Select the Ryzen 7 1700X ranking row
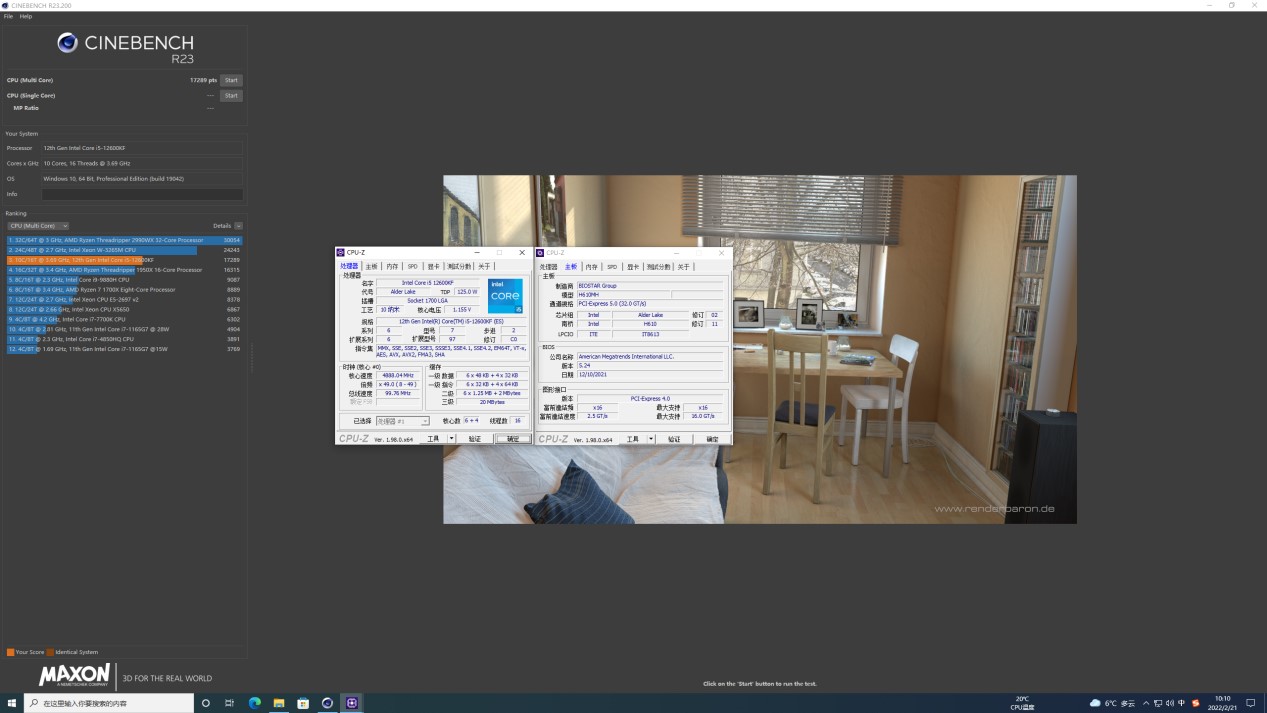Screen dimensions: 1267x713 pos(124,290)
